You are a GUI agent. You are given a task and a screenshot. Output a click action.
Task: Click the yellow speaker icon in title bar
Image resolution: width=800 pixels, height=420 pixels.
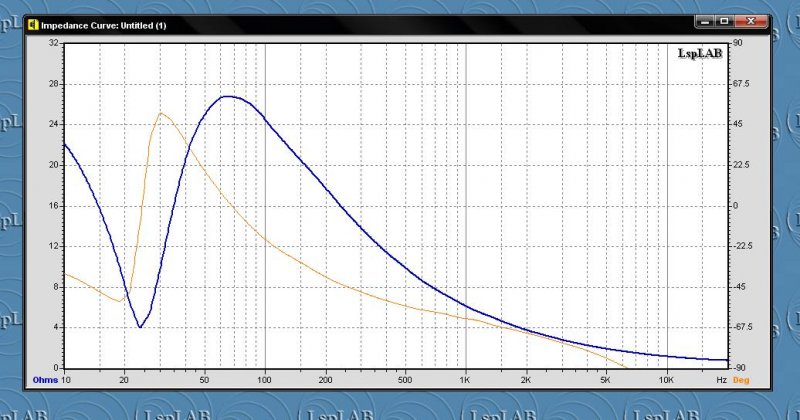click(x=33, y=25)
